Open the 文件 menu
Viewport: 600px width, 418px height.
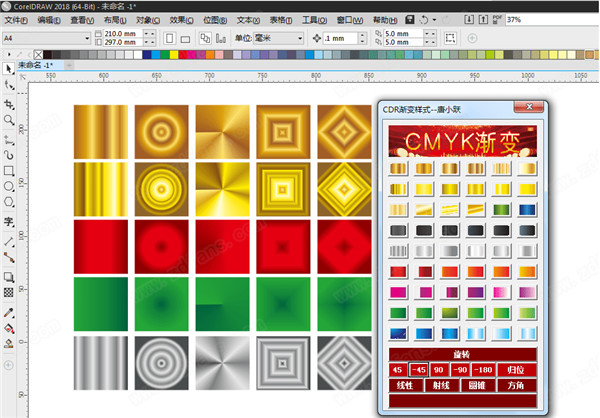pyautogui.click(x=16, y=20)
